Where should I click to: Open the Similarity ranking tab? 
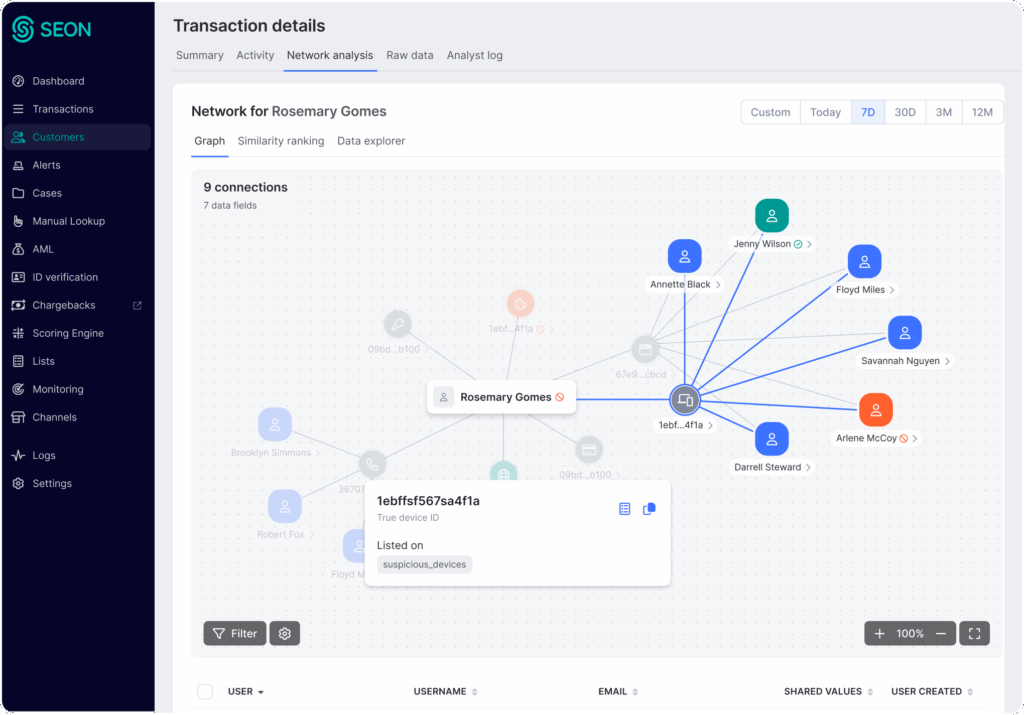coord(281,141)
